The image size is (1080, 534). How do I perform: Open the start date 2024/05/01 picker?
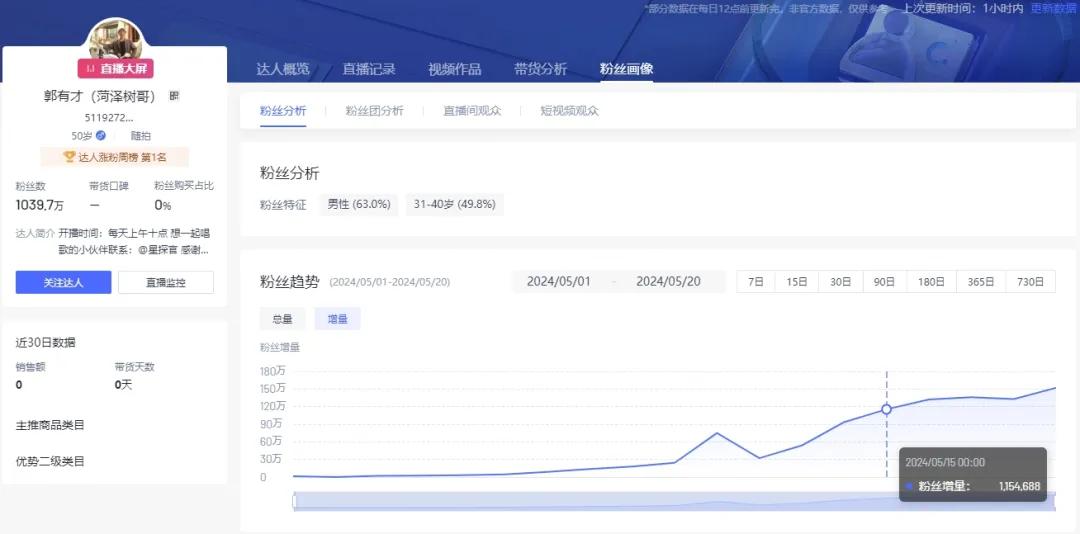559,282
